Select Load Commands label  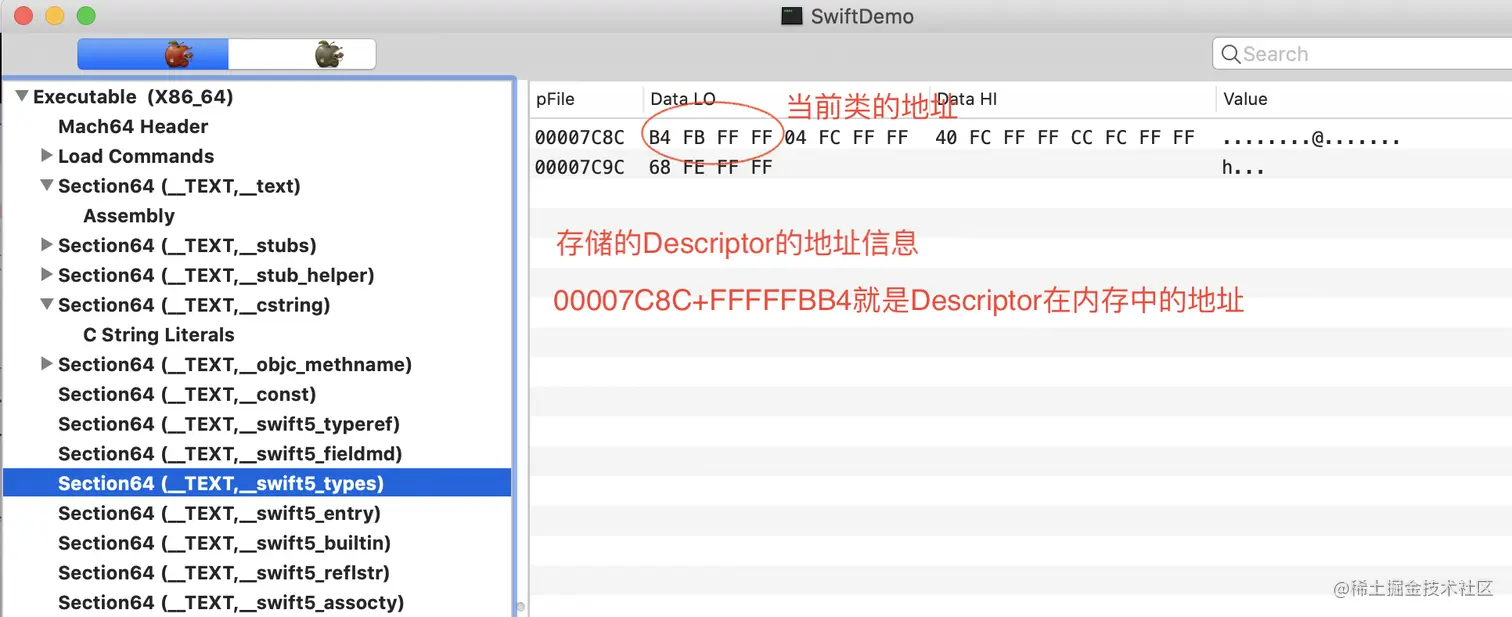coord(136,156)
